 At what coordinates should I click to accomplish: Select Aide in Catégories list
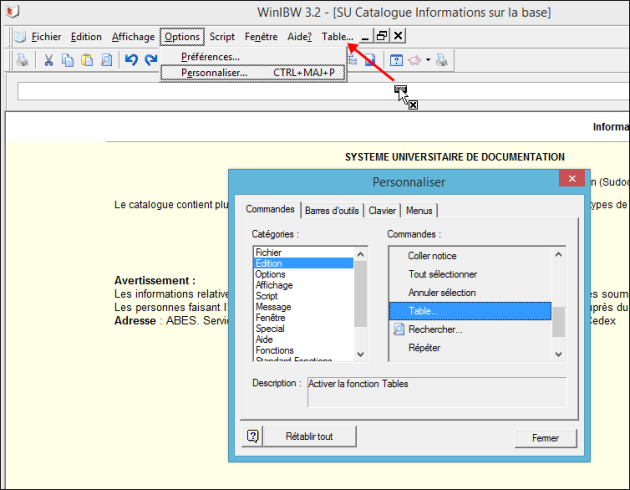[x=304, y=339]
